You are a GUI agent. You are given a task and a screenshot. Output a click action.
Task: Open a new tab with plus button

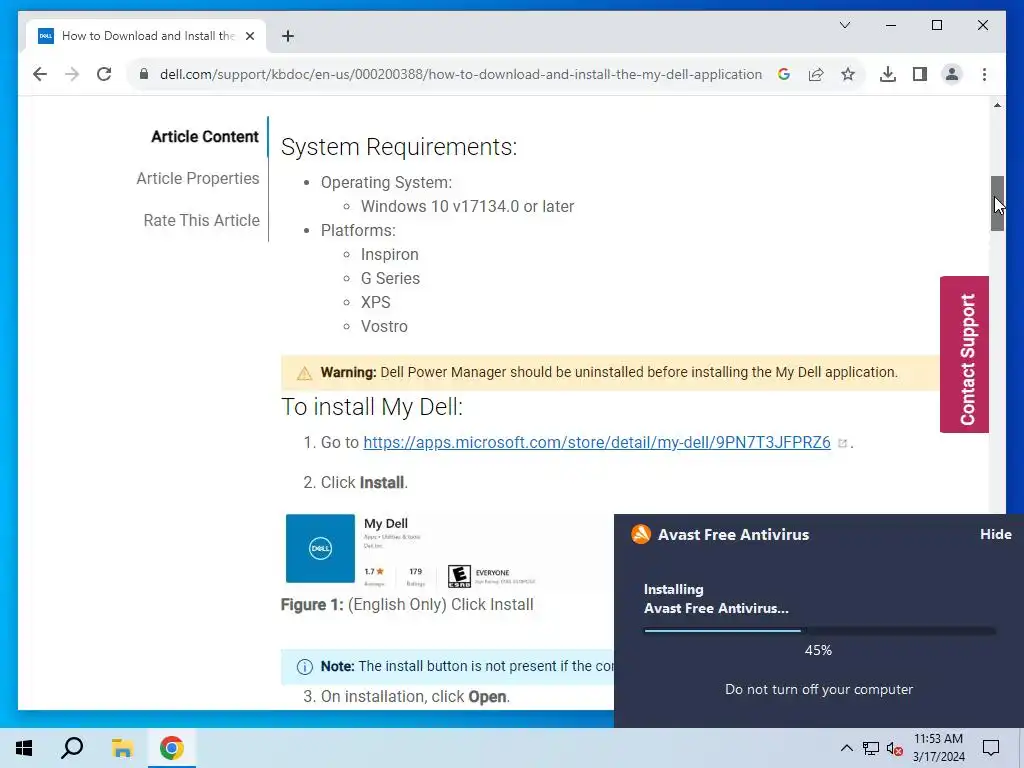(x=288, y=36)
